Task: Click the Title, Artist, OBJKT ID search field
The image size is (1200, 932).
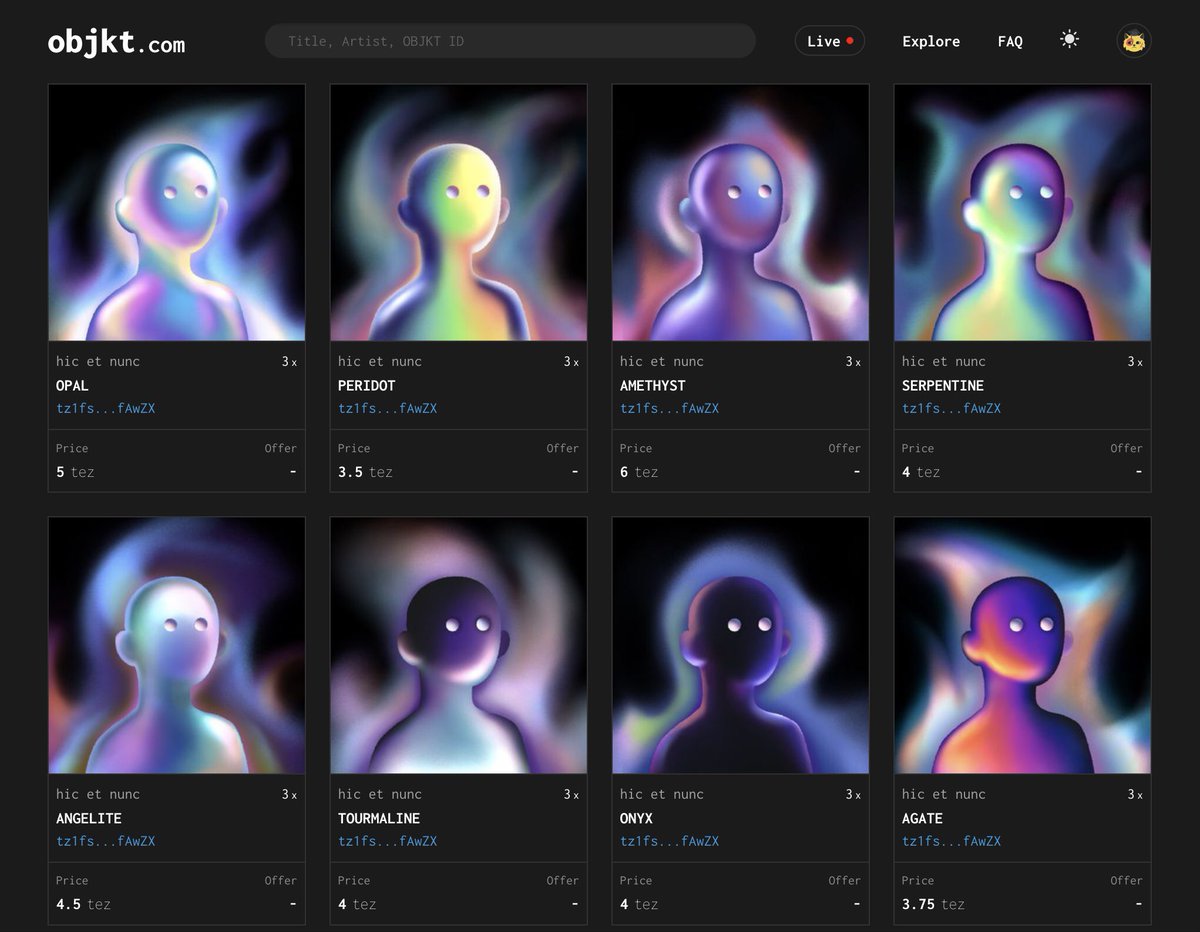Action: click(510, 40)
